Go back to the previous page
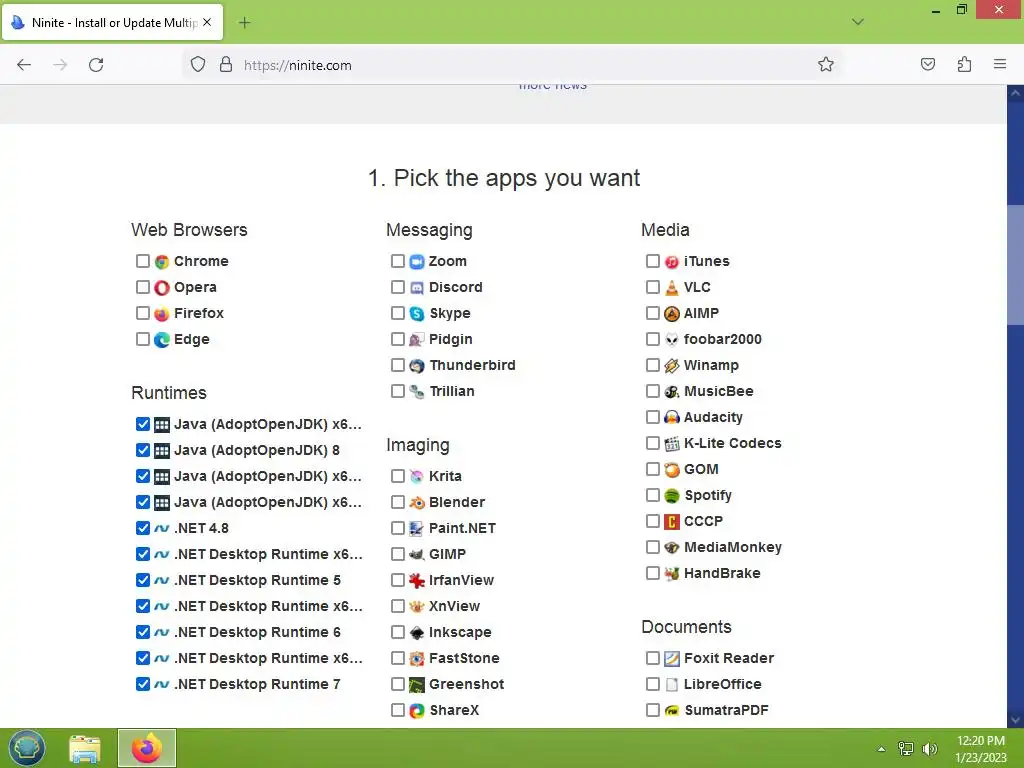This screenshot has height=768, width=1024. [24, 65]
